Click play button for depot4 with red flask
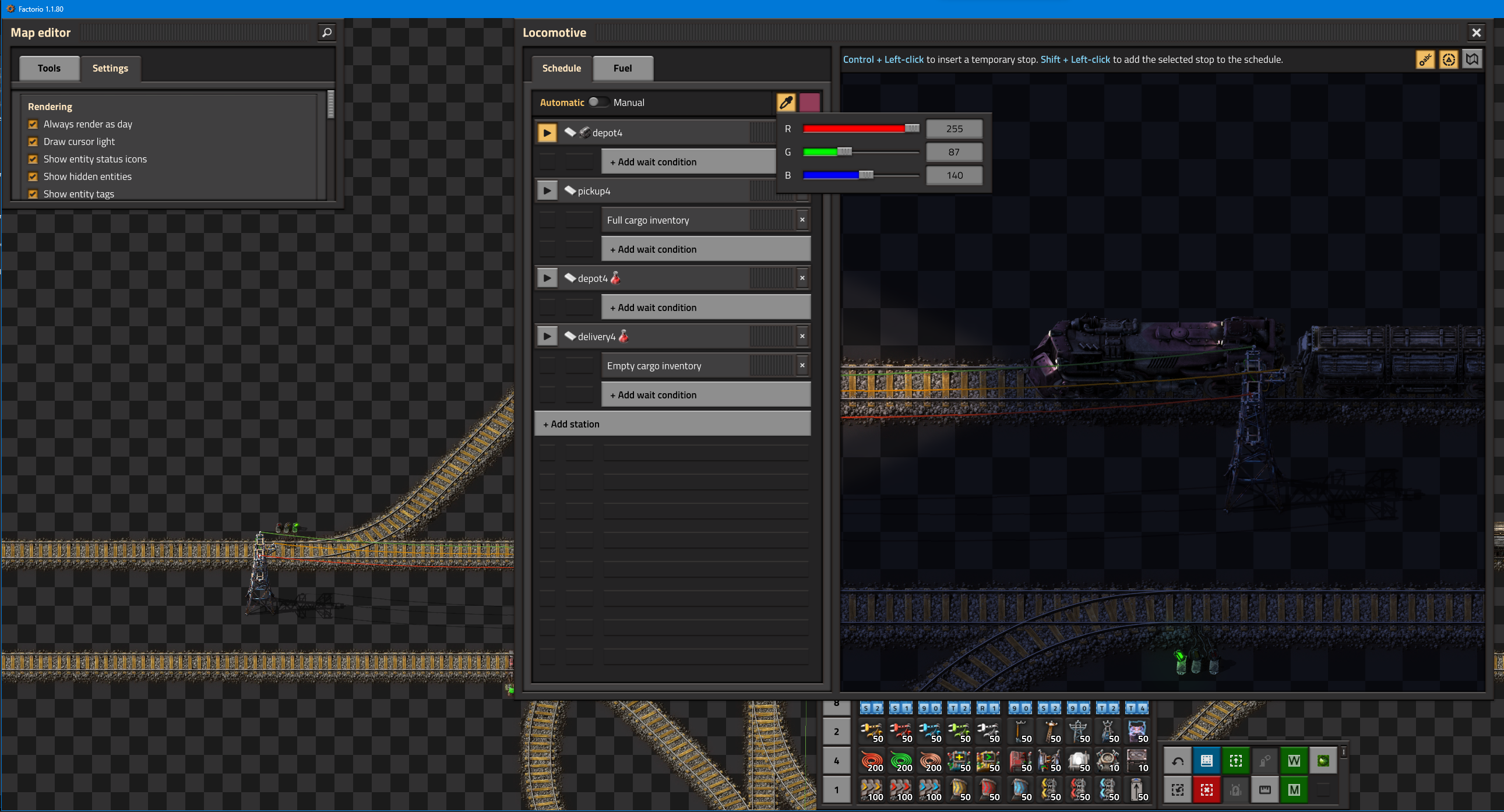Viewport: 1504px width, 812px height. pos(547,278)
